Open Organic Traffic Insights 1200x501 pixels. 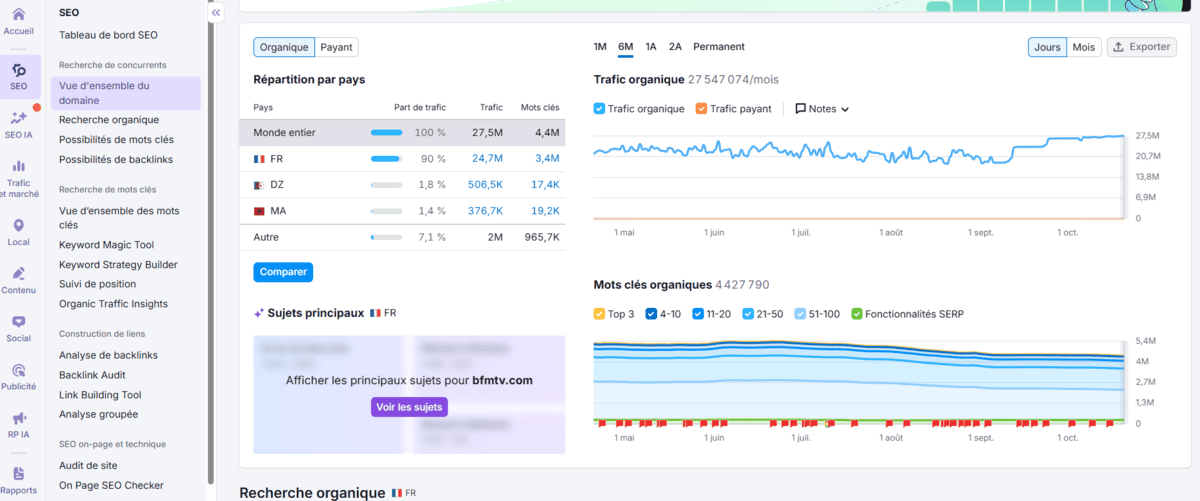(113, 304)
